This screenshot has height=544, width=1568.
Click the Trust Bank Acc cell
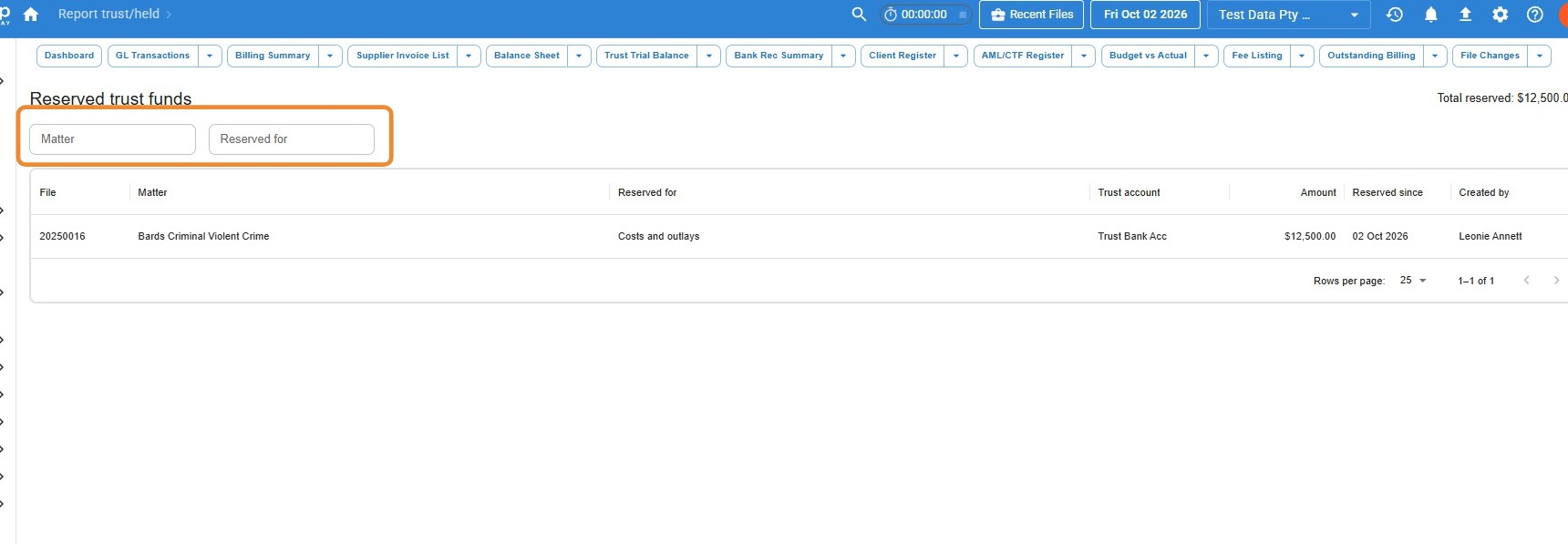point(1132,236)
